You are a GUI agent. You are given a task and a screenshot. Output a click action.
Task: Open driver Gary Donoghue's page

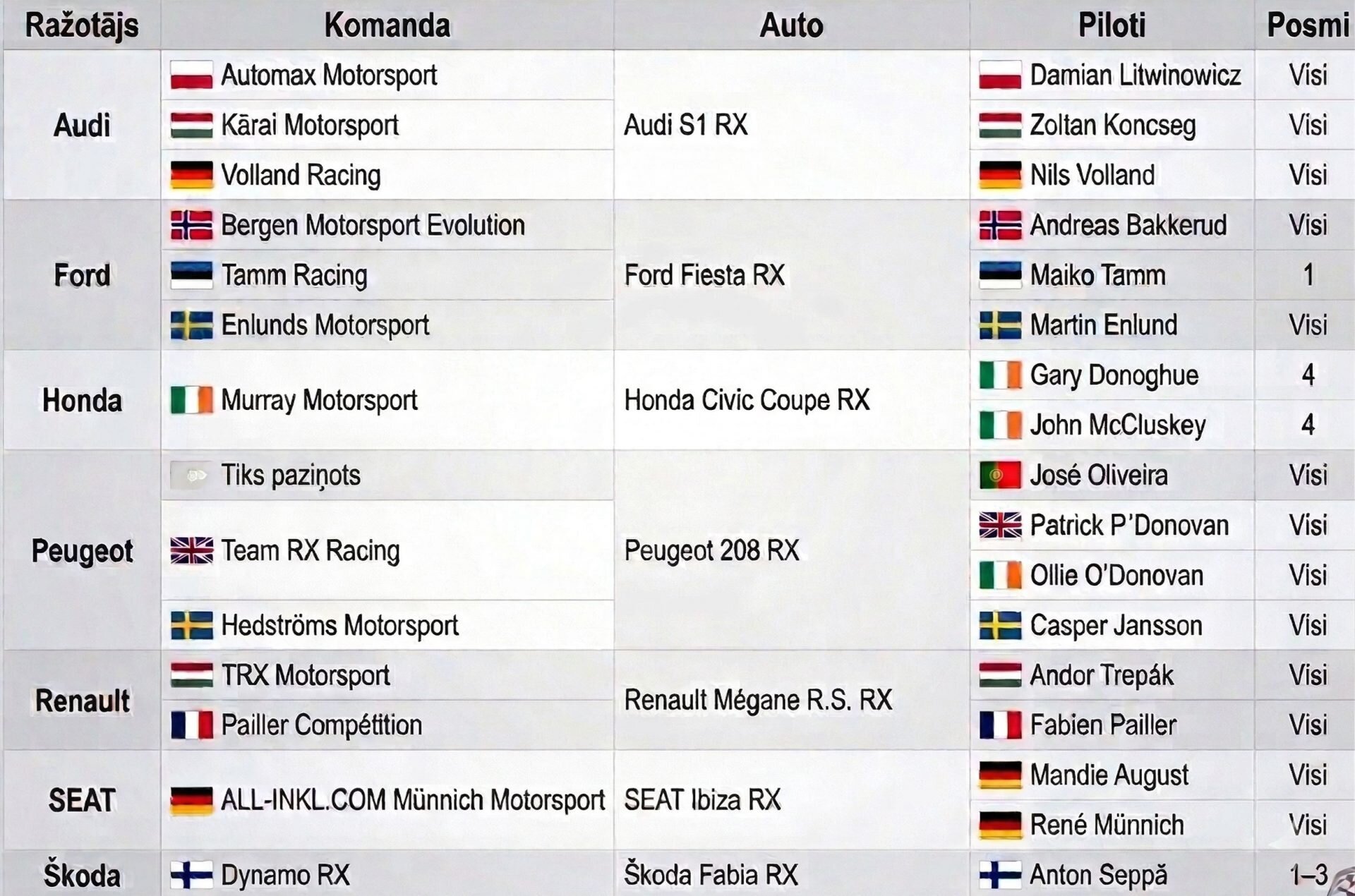[1114, 375]
